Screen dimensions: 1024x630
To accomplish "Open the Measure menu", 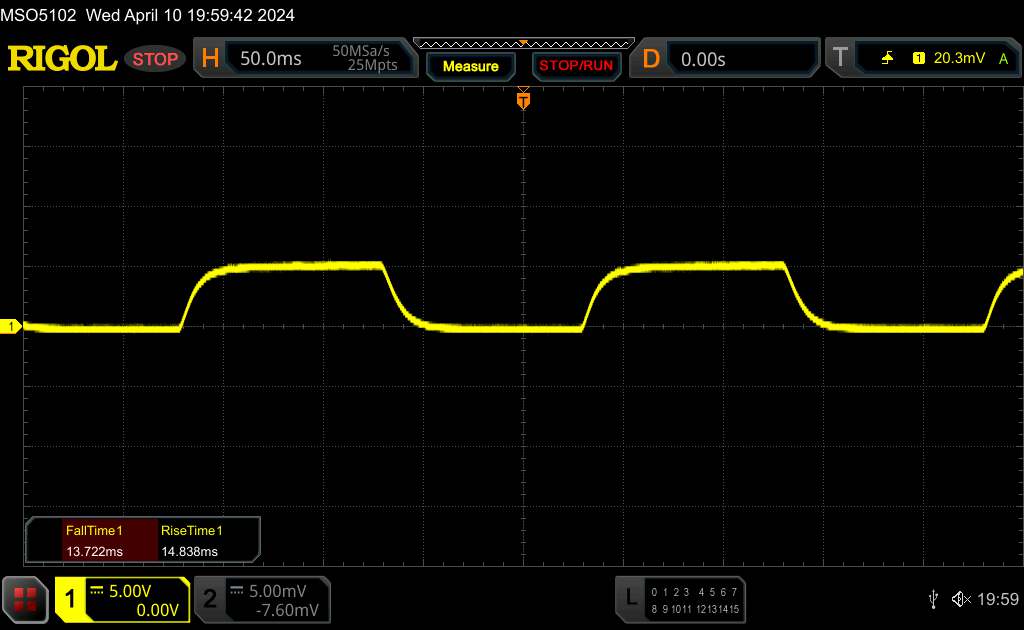I will [470, 67].
